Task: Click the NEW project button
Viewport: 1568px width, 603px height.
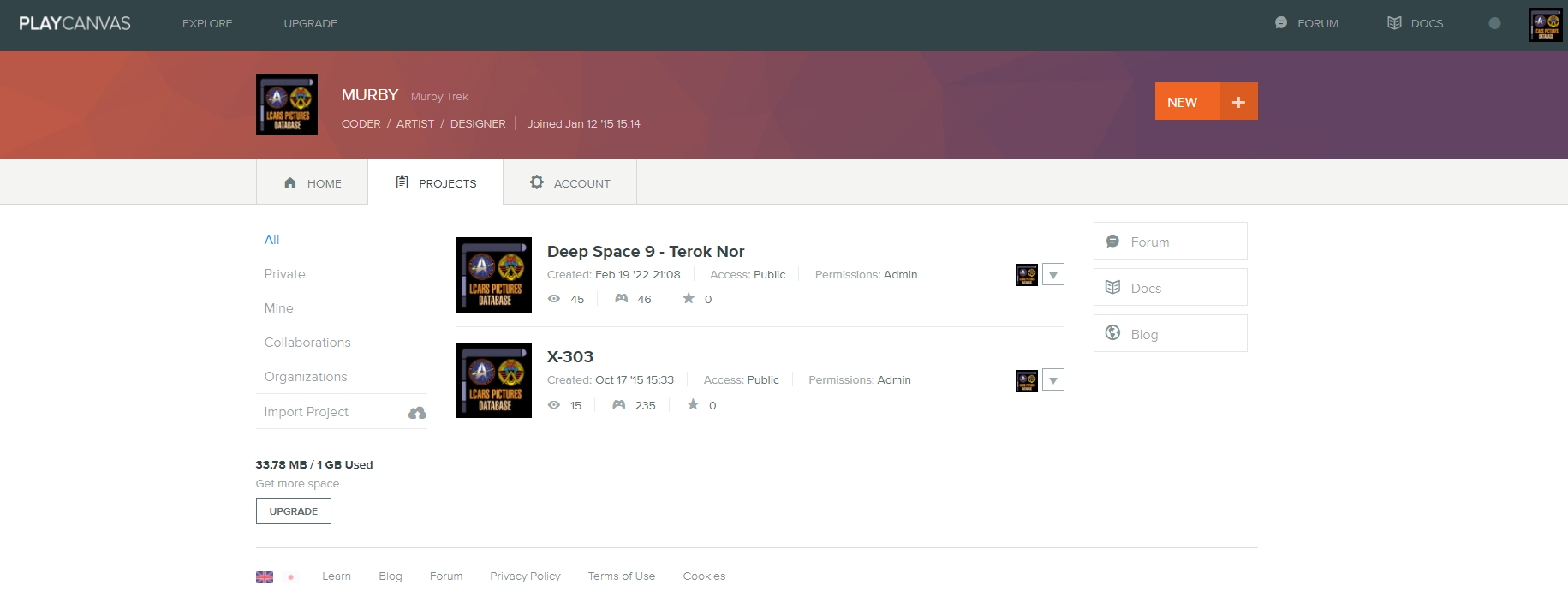Action: 1187,102
